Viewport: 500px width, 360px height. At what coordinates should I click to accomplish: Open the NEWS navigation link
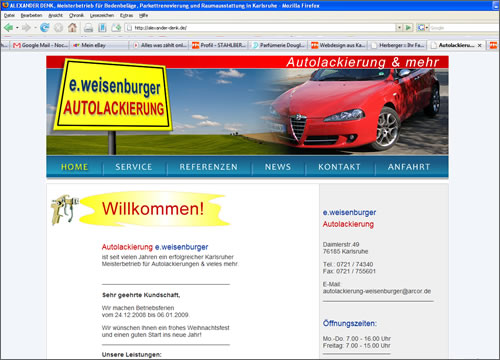click(x=278, y=167)
